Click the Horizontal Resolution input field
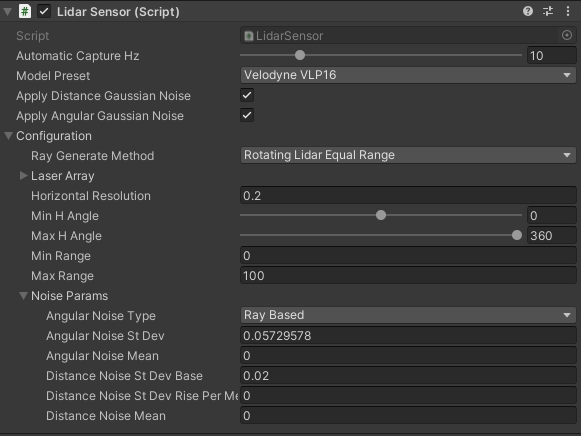 408,196
